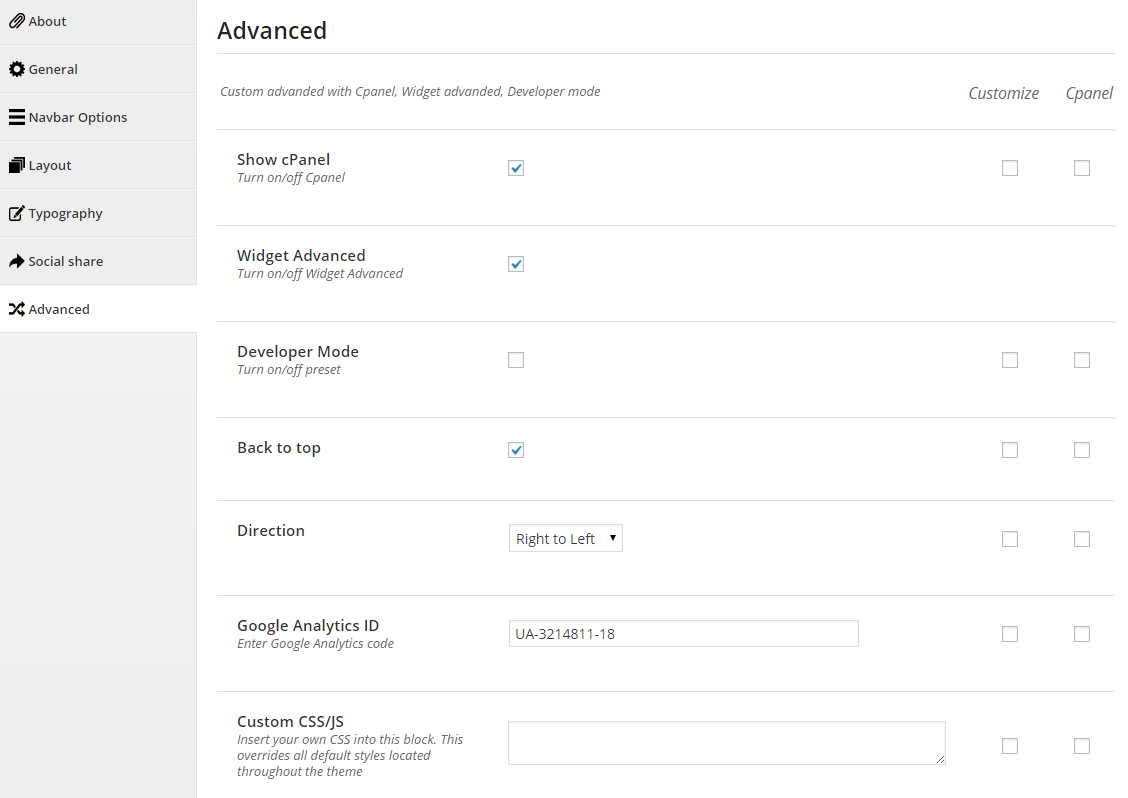1128x798 pixels.
Task: Click the share arrow Social share icon
Action: pos(17,261)
